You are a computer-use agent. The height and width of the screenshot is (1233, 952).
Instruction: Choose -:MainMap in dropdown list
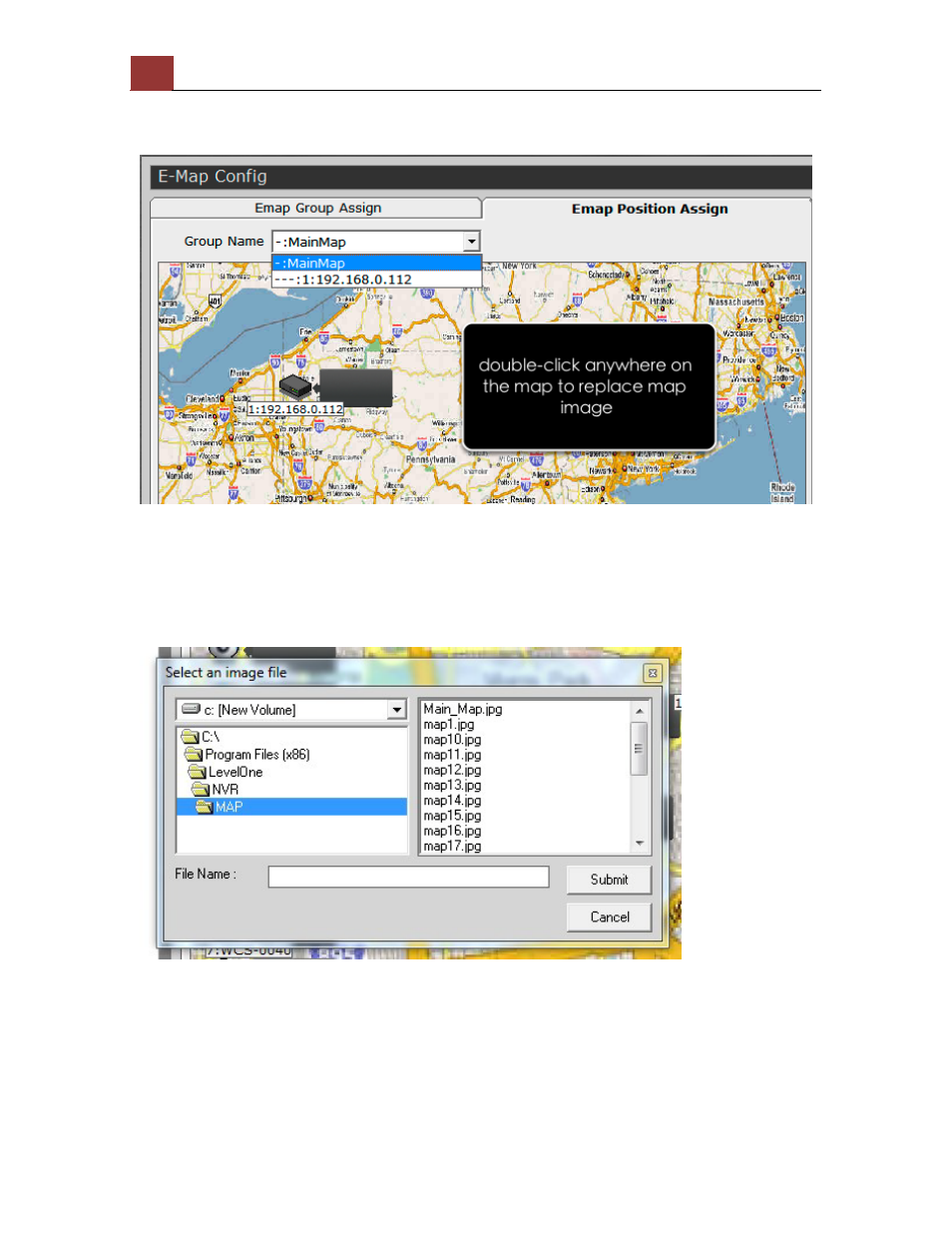click(x=376, y=264)
